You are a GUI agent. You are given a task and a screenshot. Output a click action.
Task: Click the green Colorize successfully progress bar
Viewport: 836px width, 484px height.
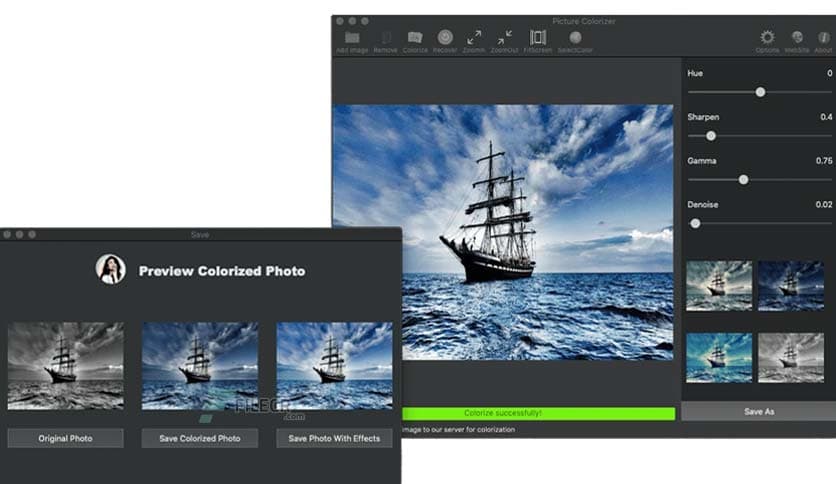538,413
